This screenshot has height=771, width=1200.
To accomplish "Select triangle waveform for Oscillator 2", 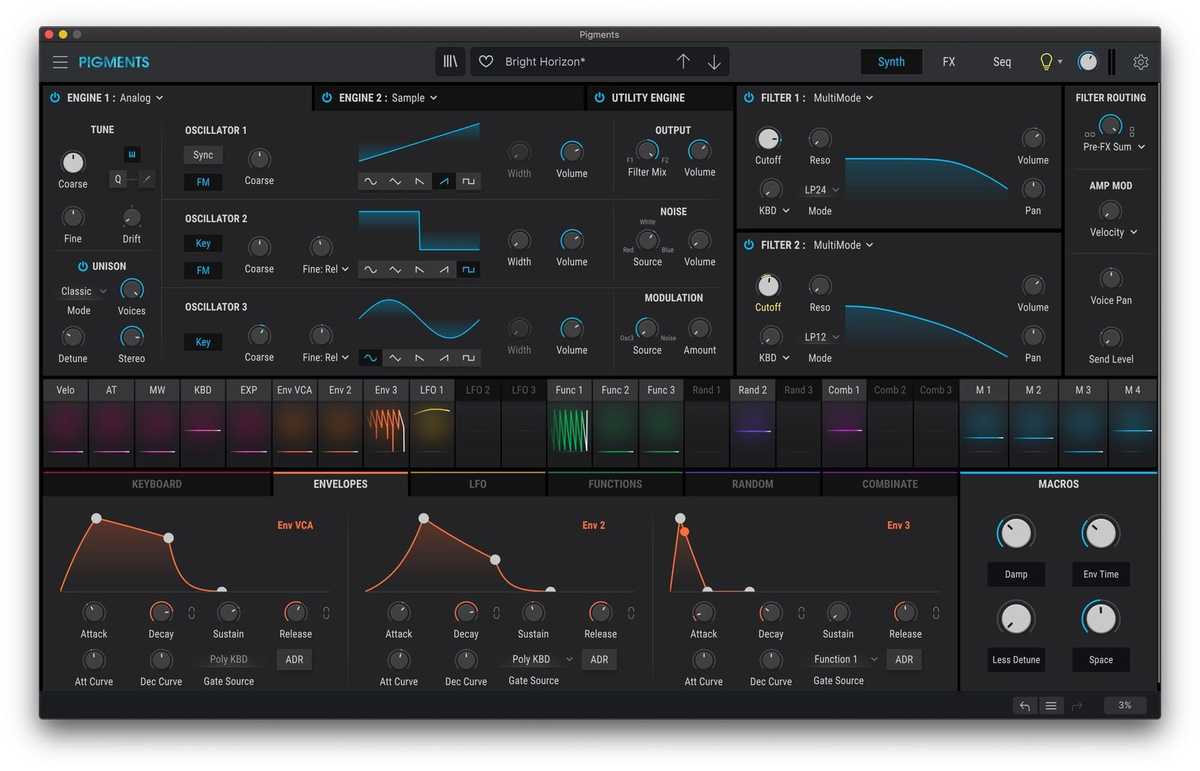I will tap(395, 270).
